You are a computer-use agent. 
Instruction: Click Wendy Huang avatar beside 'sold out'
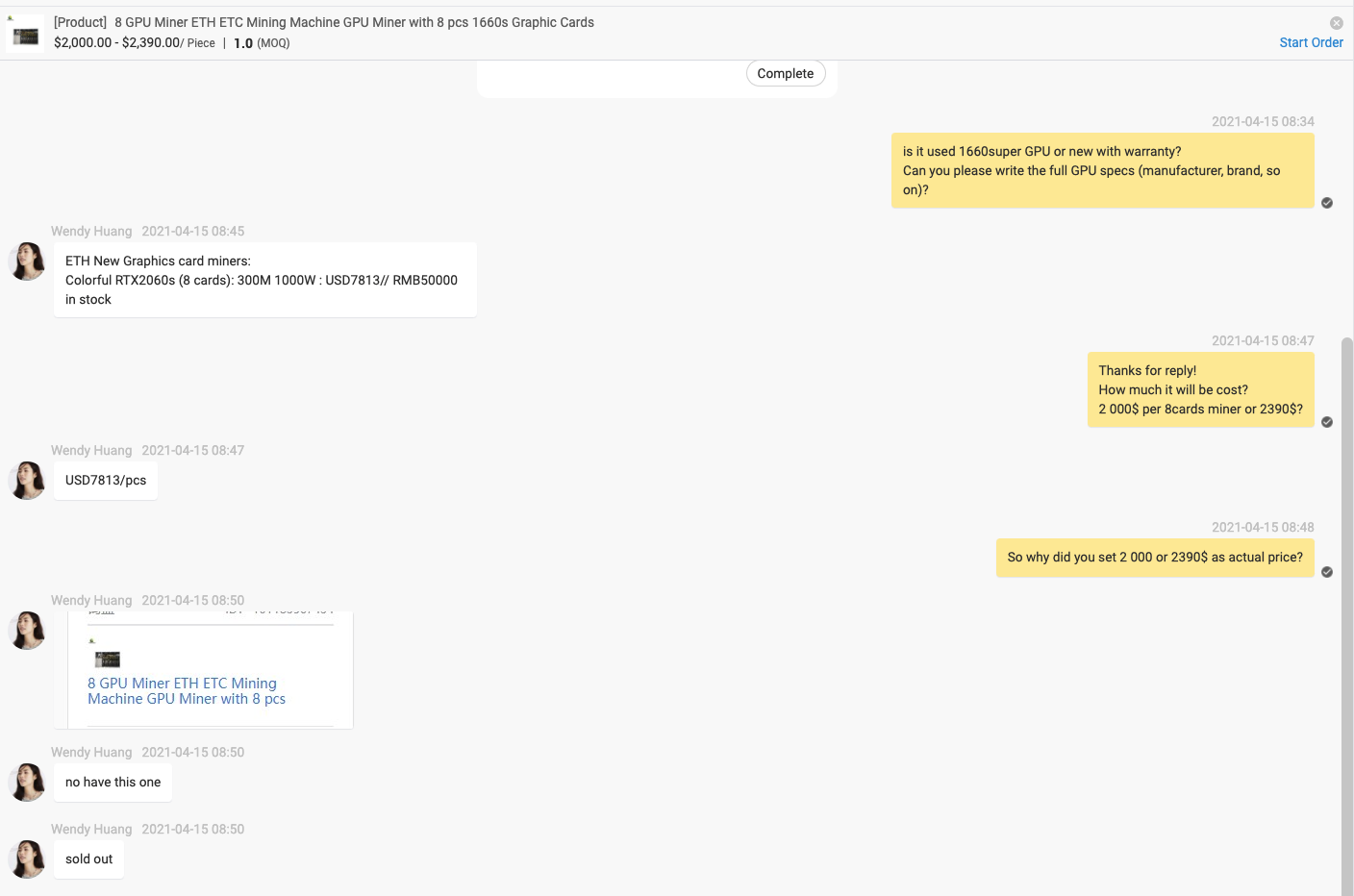point(27,859)
